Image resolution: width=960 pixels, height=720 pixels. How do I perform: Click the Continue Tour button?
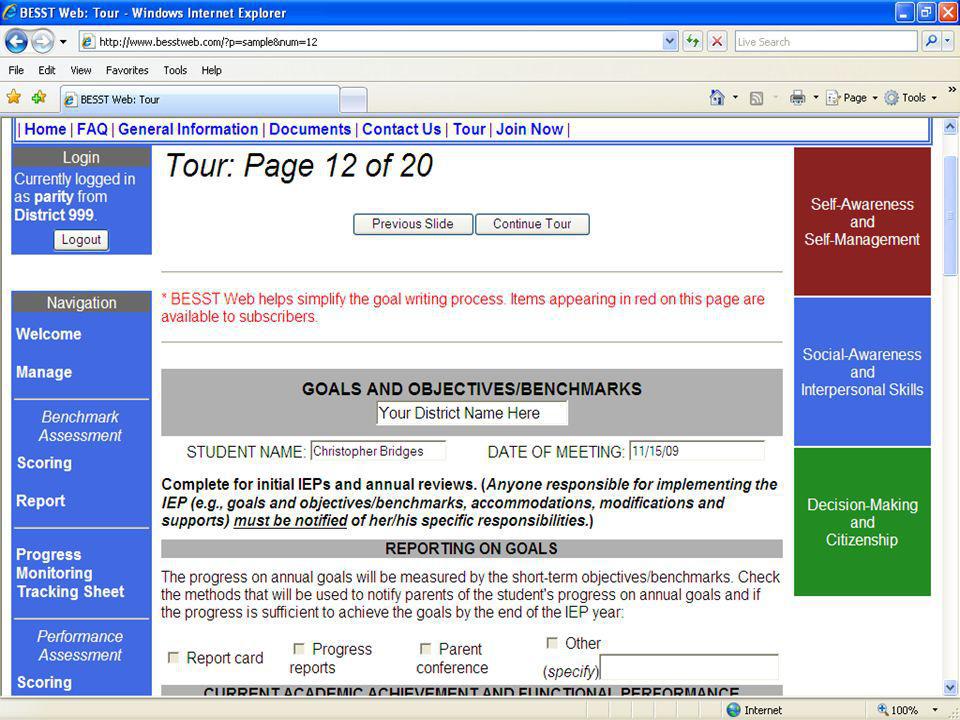click(532, 224)
